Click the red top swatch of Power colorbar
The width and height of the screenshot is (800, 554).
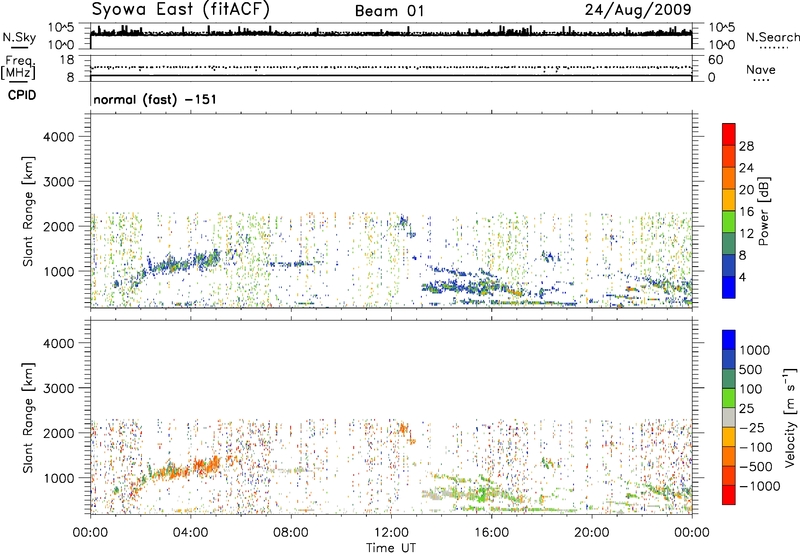click(729, 134)
